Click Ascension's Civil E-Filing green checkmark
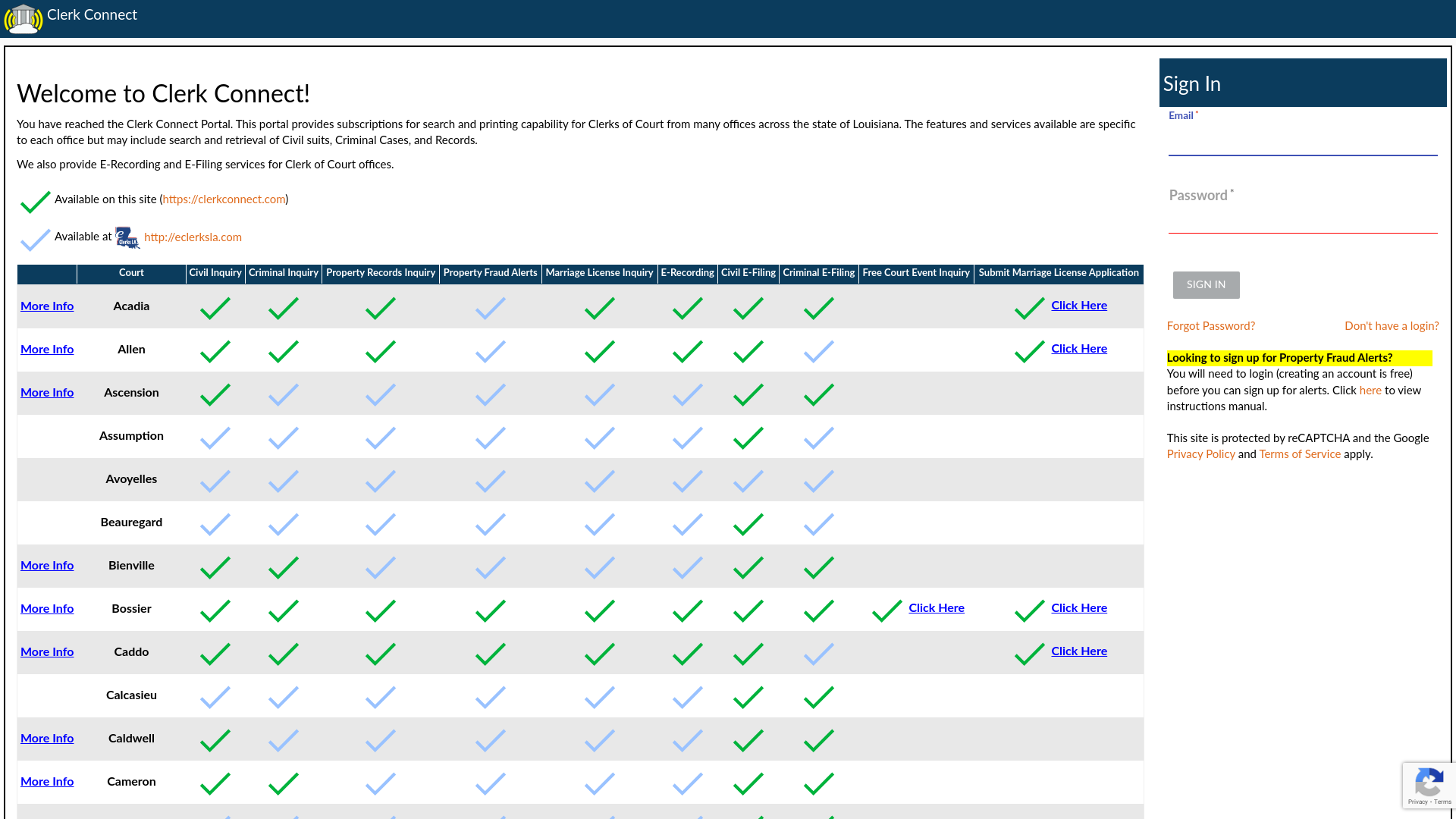1456x819 pixels. point(748,394)
